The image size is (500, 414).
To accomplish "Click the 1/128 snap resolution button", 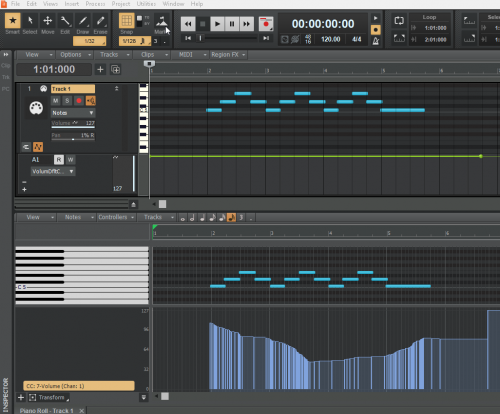I will point(135,41).
